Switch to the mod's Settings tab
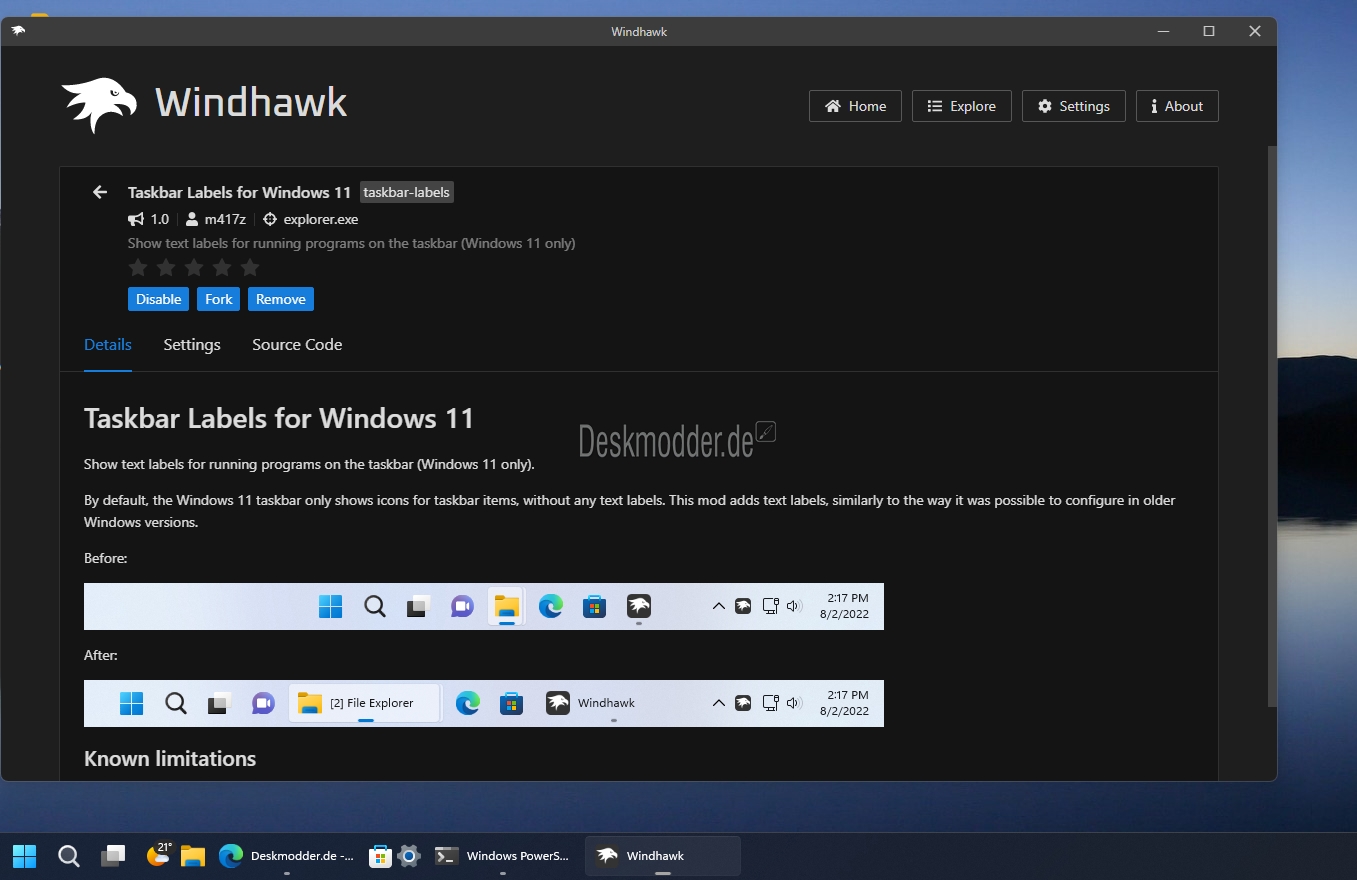Image resolution: width=1357 pixels, height=880 pixels. (192, 344)
